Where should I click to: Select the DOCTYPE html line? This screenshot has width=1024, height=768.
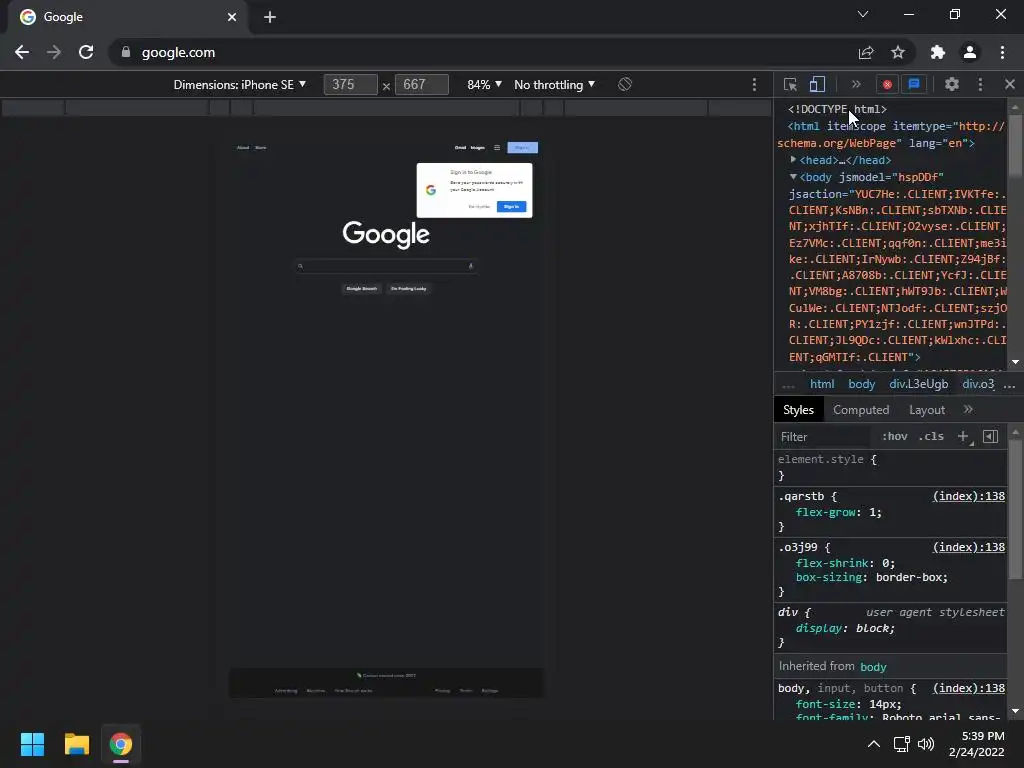[837, 109]
